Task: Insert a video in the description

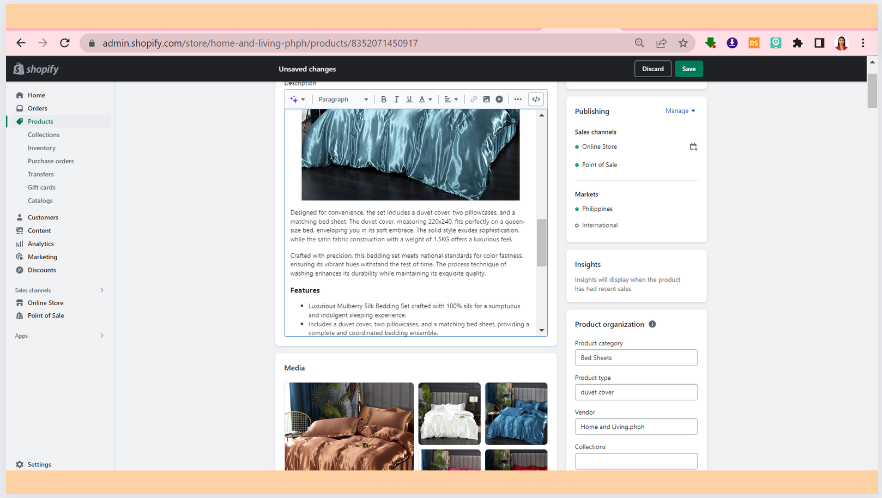Action: coord(500,100)
